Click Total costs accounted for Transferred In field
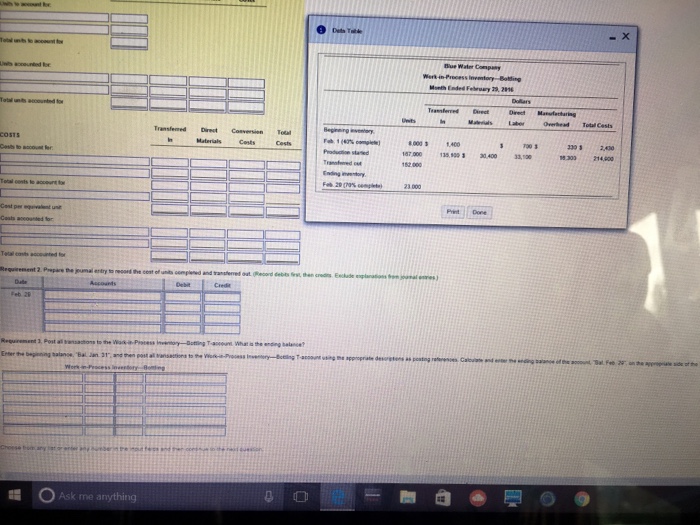The width and height of the screenshot is (700, 525). pos(169,256)
